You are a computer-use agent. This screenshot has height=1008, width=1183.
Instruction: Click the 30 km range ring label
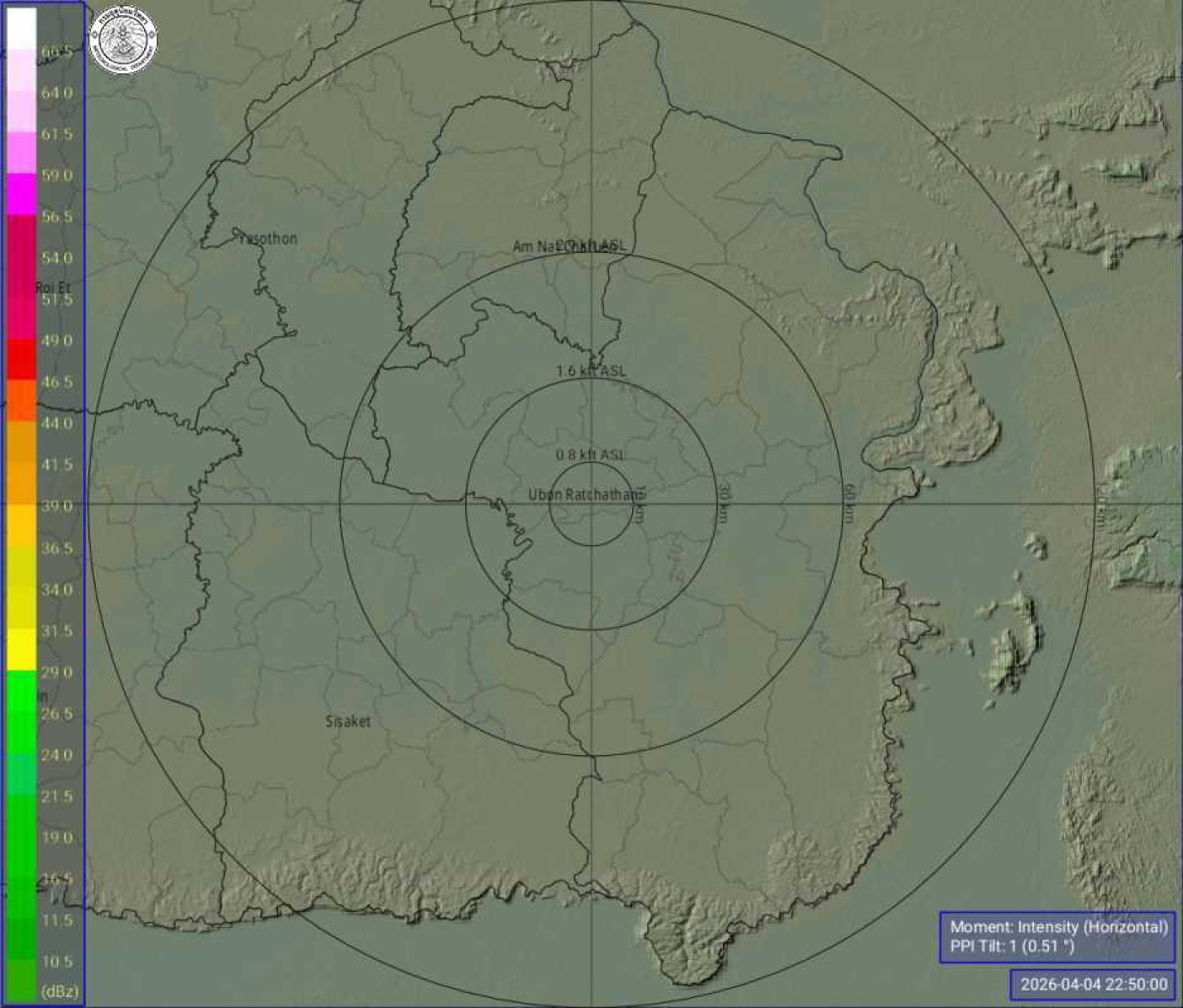coord(722,503)
